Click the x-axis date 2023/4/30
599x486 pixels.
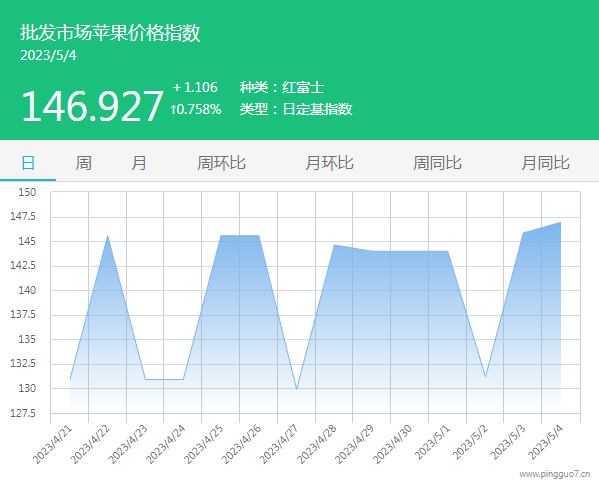click(x=392, y=444)
